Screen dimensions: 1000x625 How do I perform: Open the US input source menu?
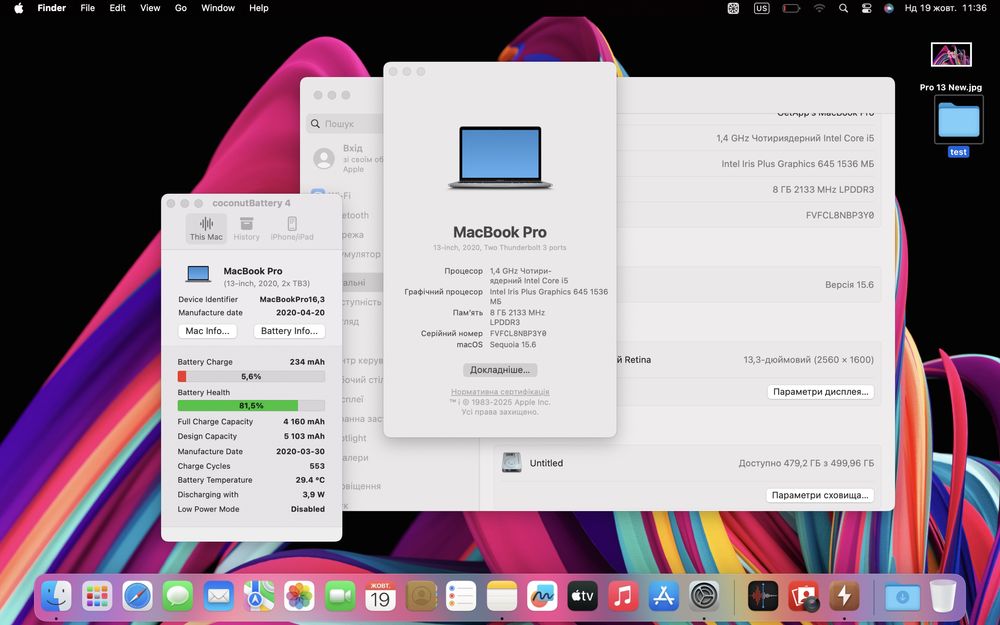(x=761, y=8)
